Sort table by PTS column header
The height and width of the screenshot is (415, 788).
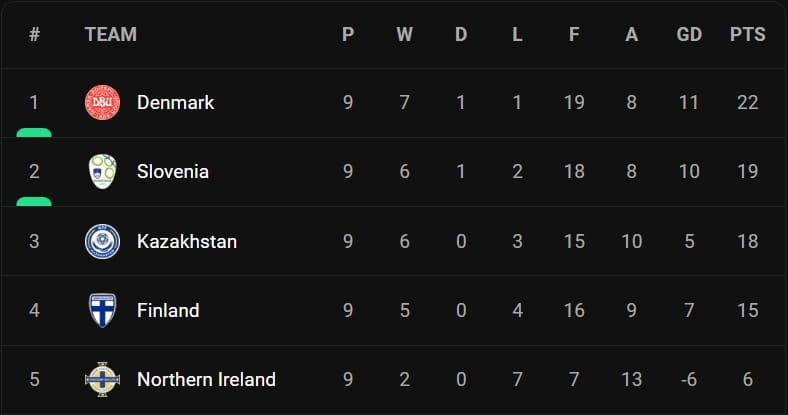[x=747, y=34]
